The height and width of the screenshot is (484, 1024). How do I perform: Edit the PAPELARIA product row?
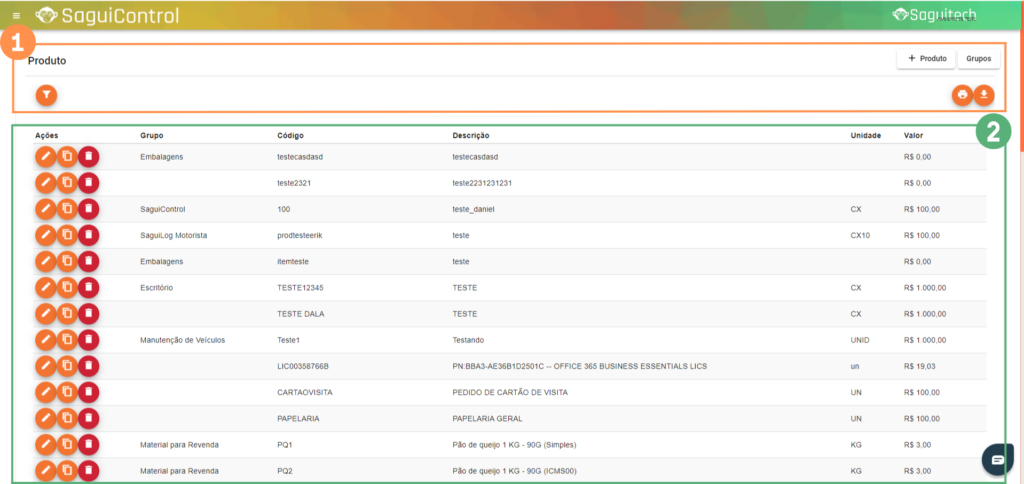[45, 418]
